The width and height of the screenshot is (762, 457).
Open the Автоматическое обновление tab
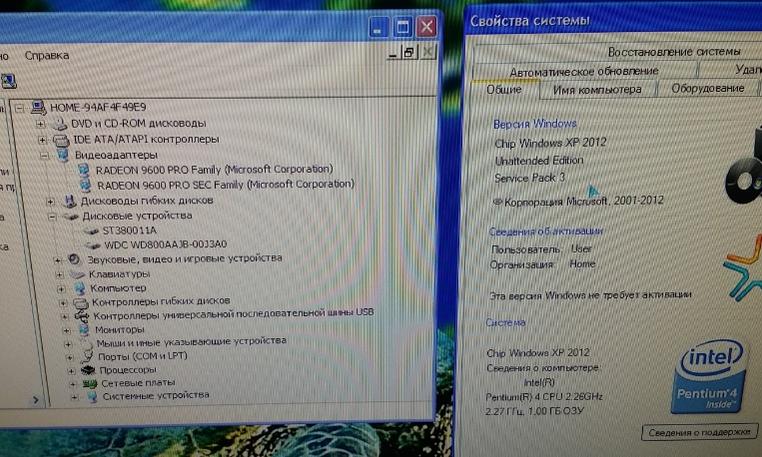[584, 71]
